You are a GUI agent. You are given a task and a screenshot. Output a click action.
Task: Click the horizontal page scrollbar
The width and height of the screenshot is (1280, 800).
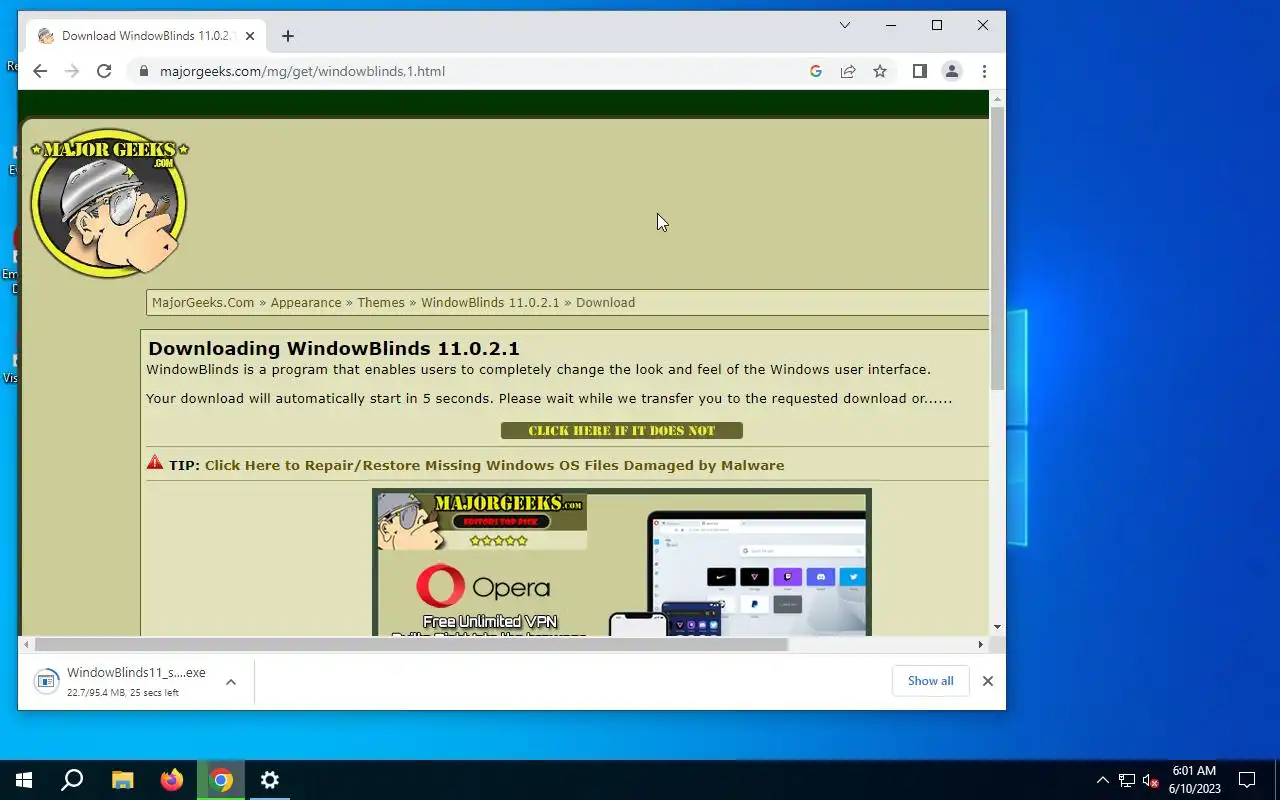coord(411,645)
